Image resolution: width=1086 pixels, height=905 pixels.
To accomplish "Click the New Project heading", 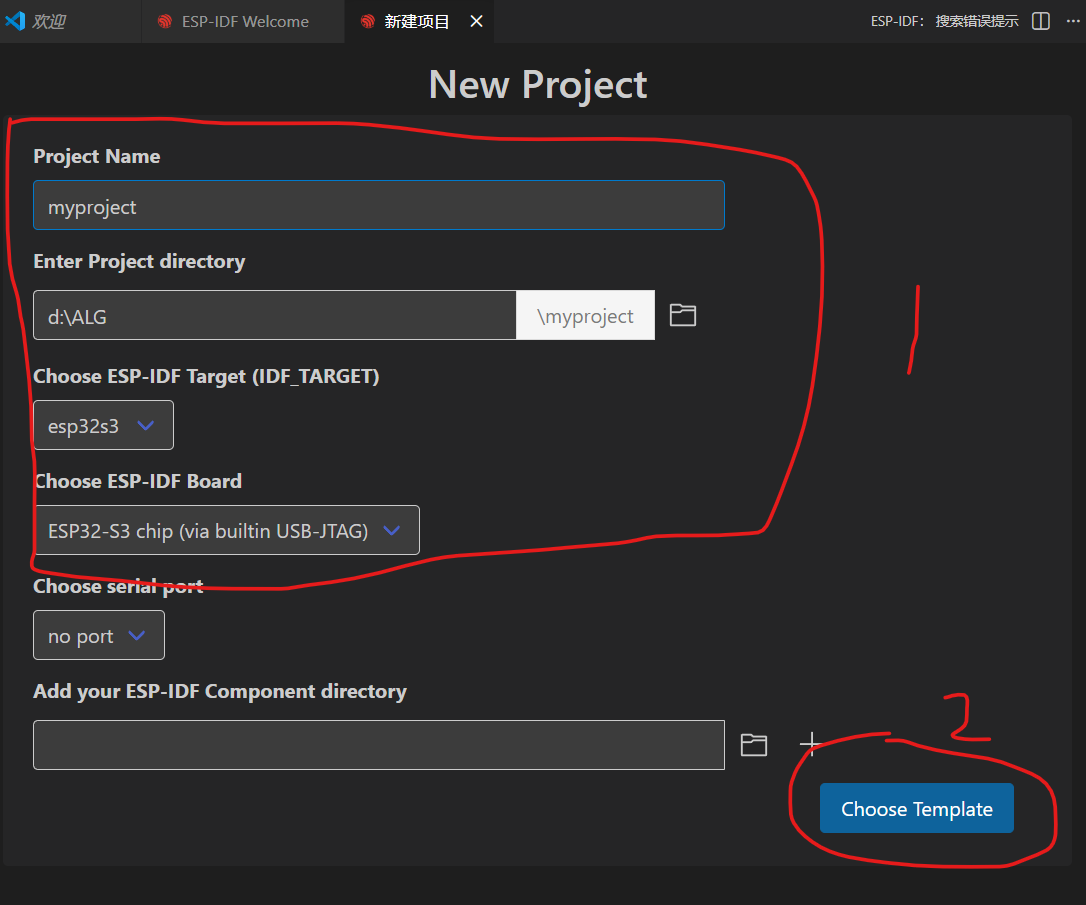I will click(x=538, y=84).
